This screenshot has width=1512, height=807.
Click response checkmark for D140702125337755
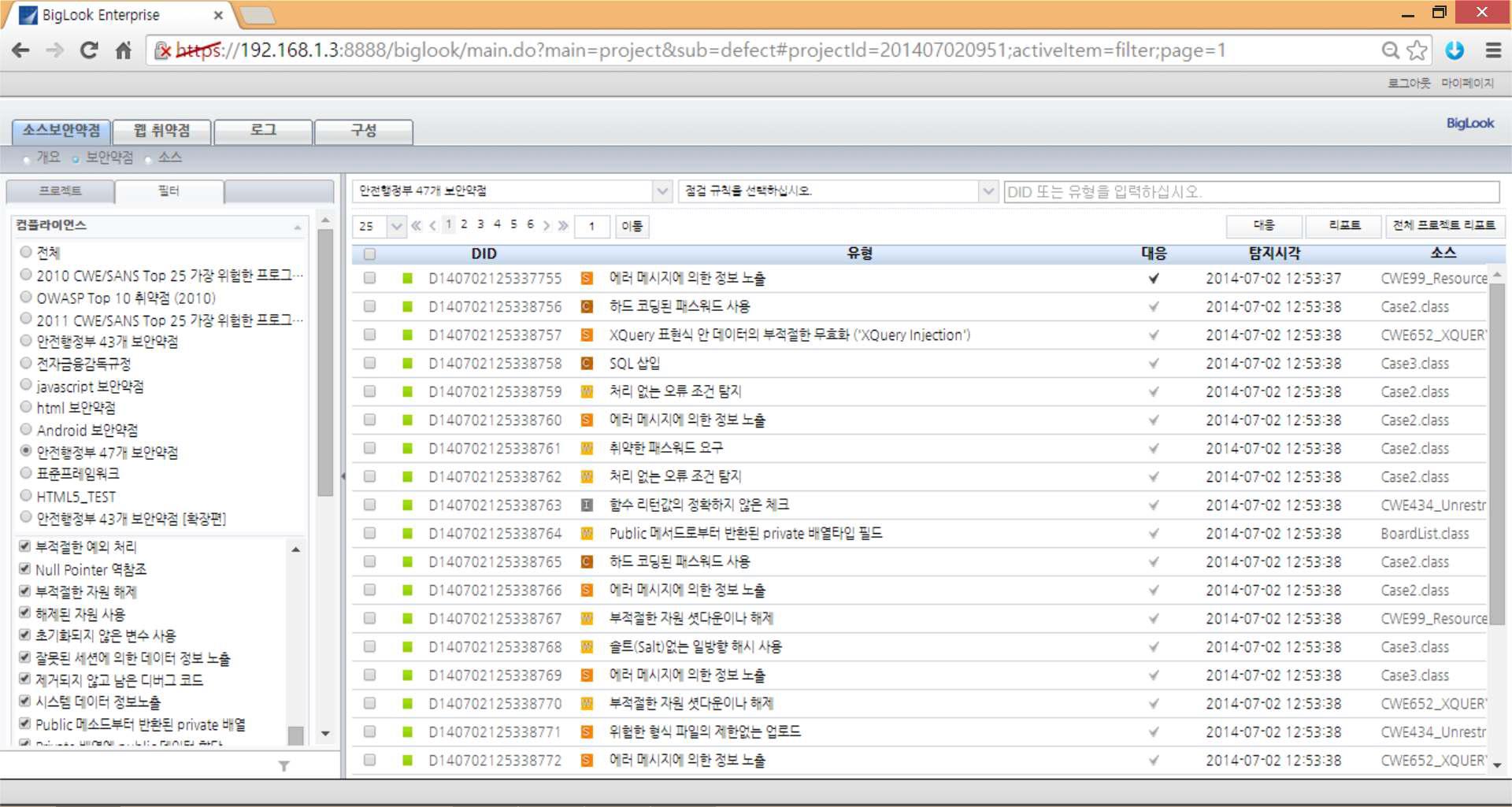coord(1154,278)
